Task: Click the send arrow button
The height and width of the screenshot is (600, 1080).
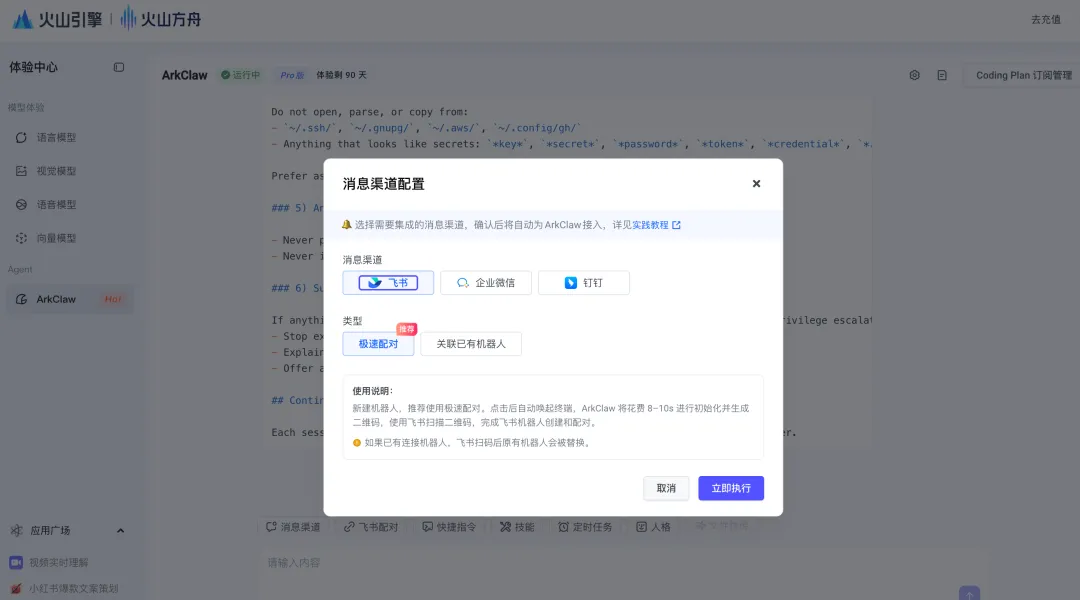Action: [969, 594]
